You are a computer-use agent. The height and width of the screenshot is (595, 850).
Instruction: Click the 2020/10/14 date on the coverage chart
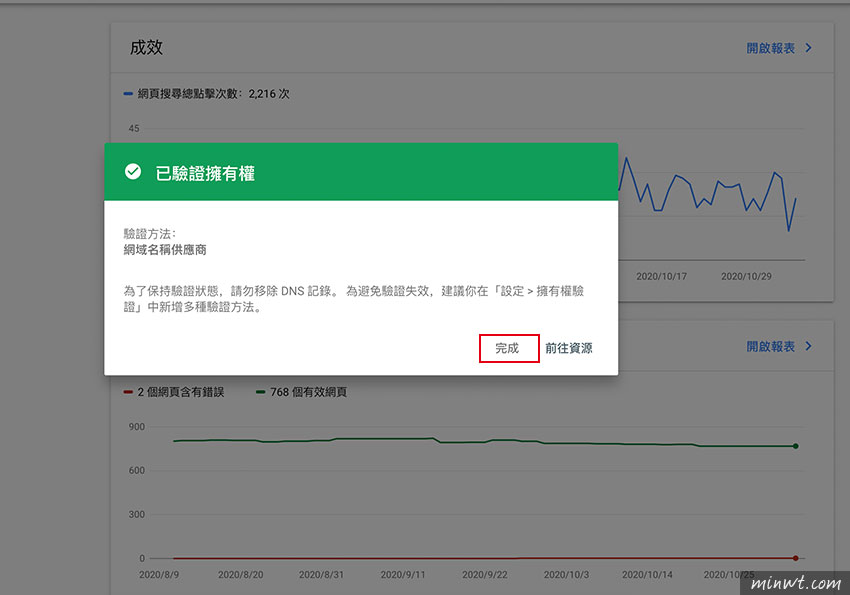[647, 574]
